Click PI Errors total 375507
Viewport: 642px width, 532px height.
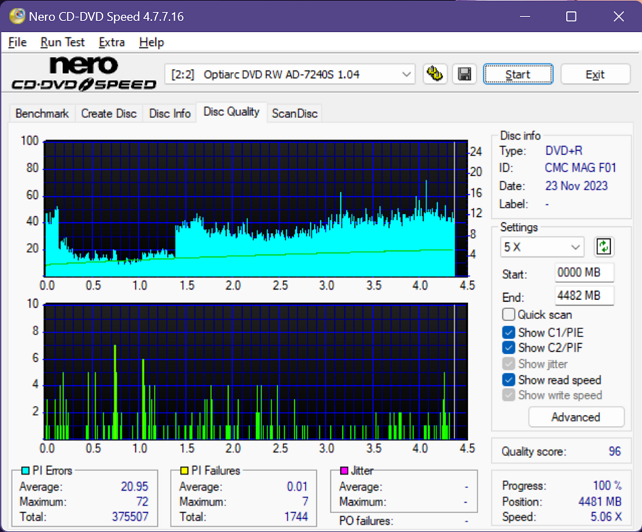130,516
